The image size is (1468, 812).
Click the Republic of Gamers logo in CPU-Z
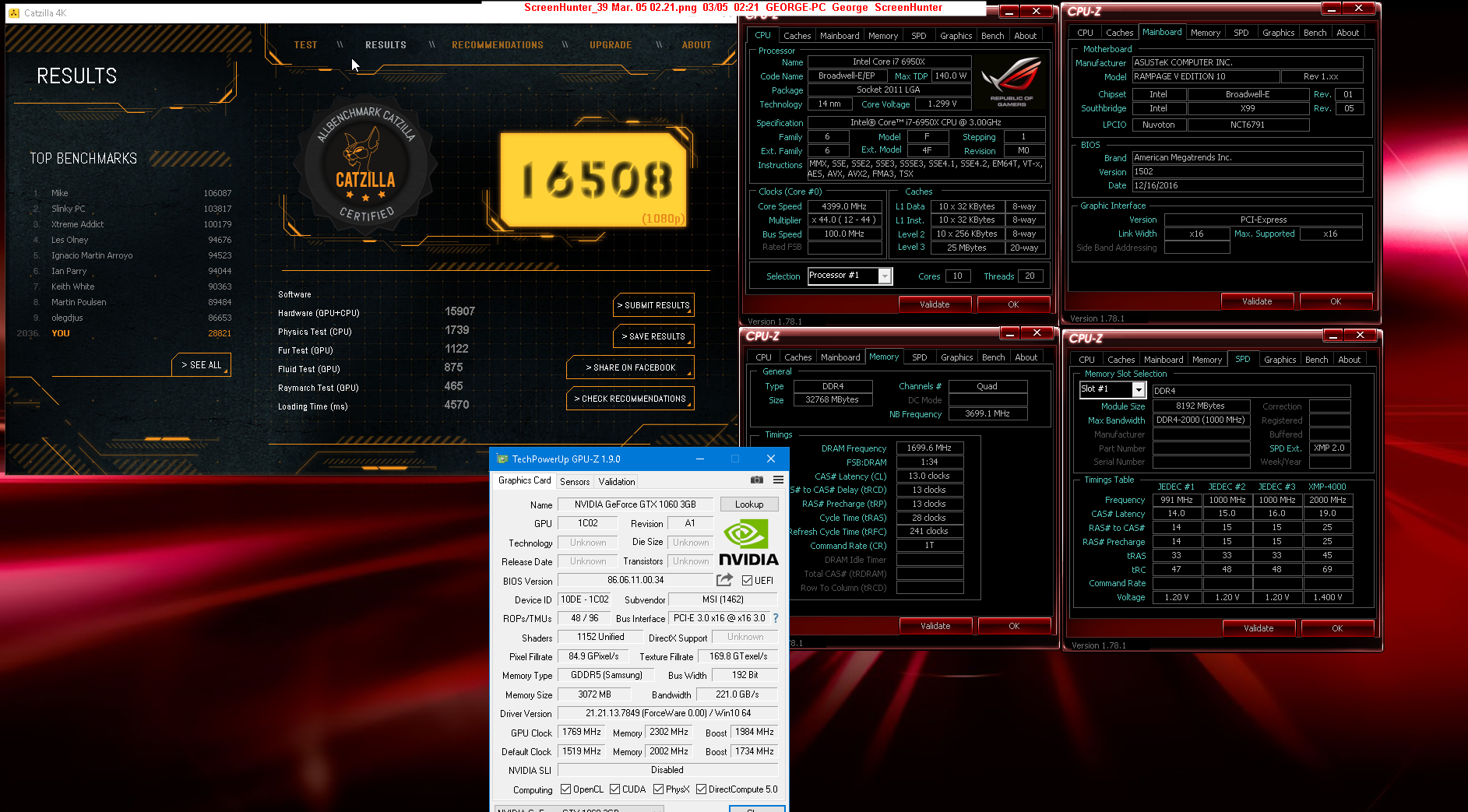tap(1012, 83)
